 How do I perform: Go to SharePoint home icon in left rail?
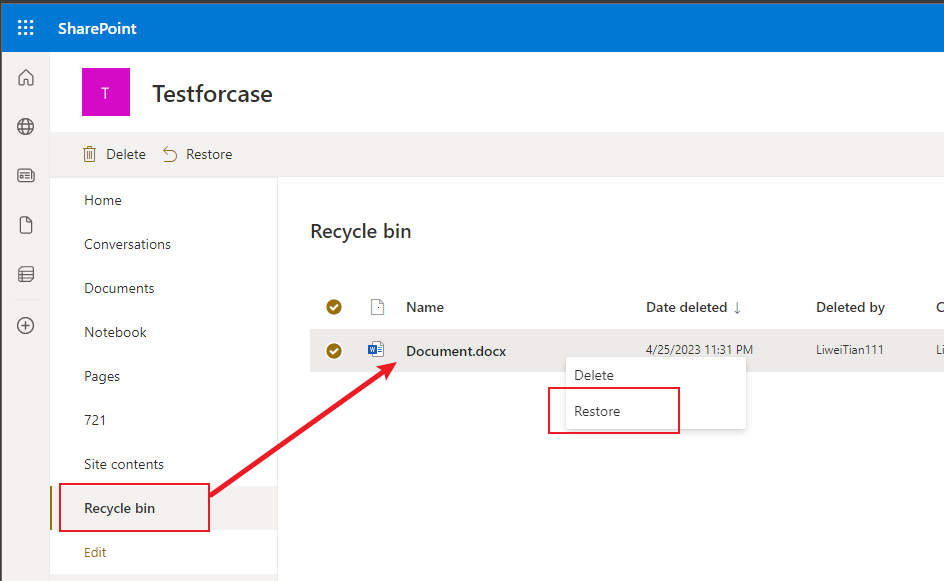point(26,78)
